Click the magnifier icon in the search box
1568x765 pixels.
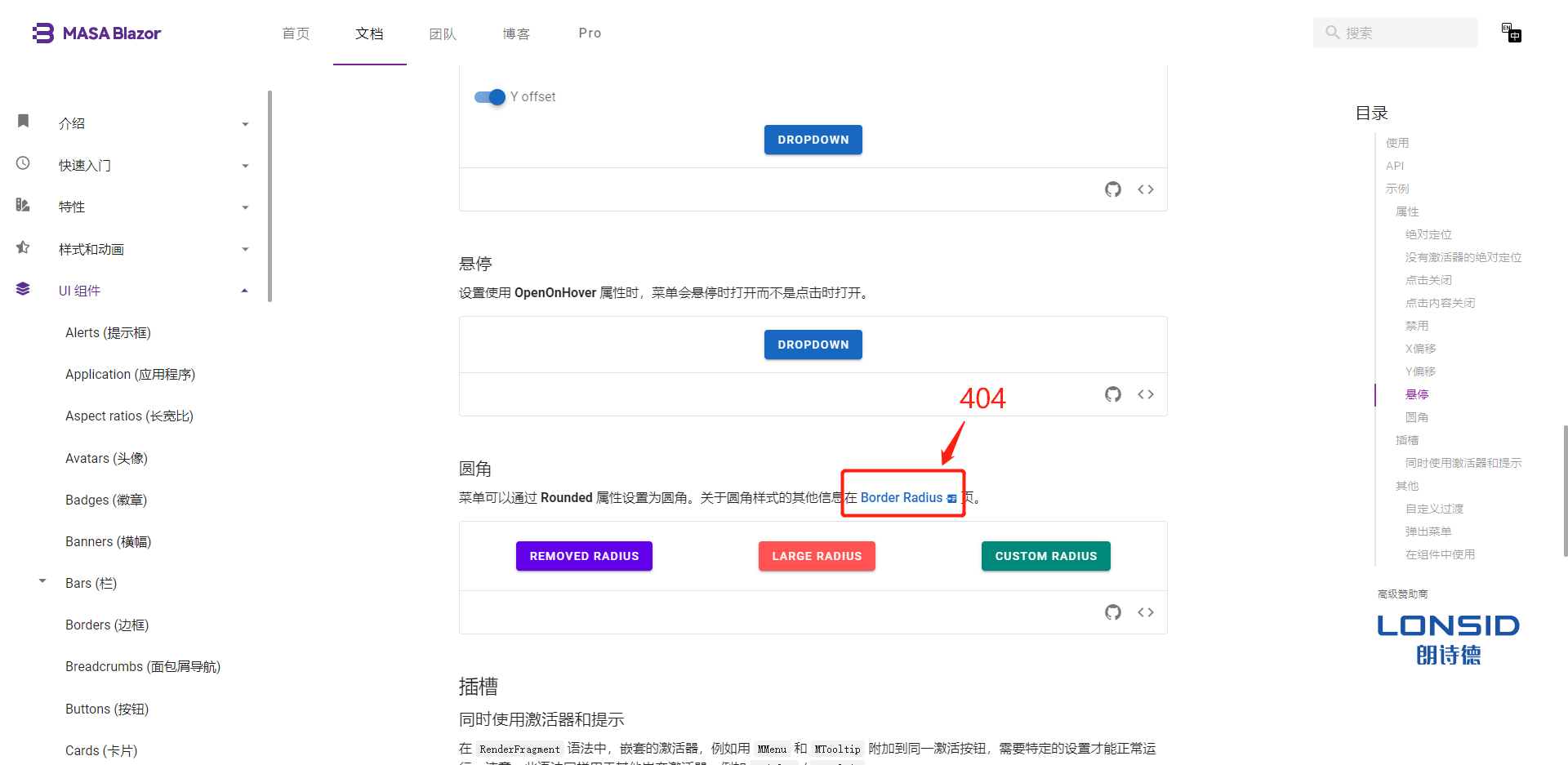click(1332, 33)
